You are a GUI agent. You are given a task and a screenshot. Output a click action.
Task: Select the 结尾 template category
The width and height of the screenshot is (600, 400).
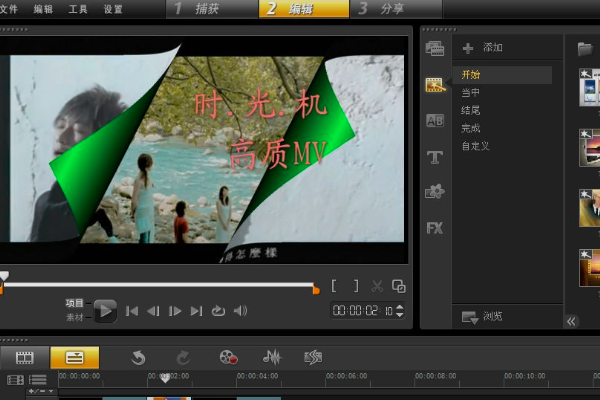470,111
